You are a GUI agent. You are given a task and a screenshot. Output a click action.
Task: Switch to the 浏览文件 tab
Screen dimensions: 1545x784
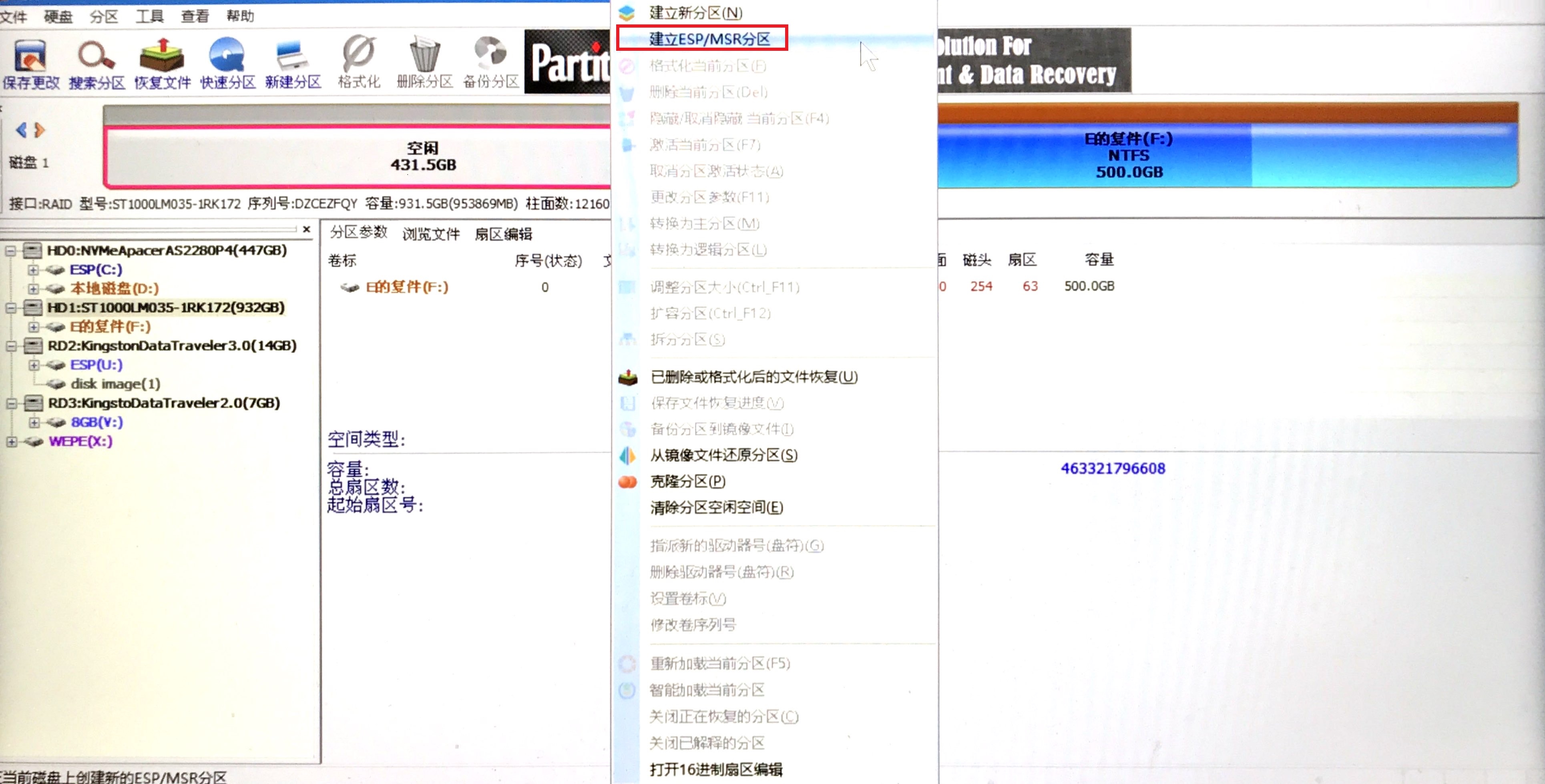click(431, 234)
